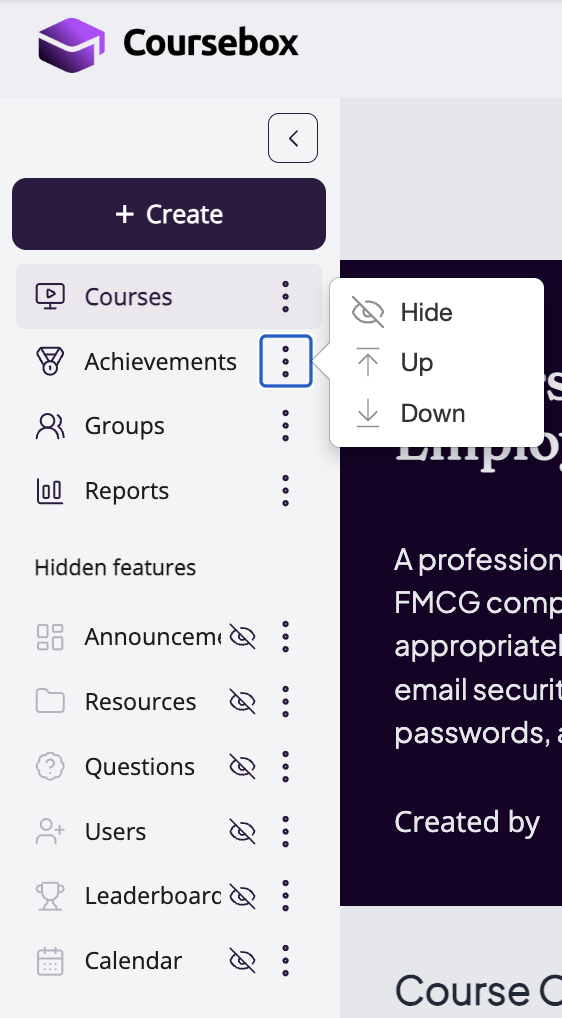Click the Calendar icon in hidden features
This screenshot has height=1018, width=562.
(x=50, y=961)
